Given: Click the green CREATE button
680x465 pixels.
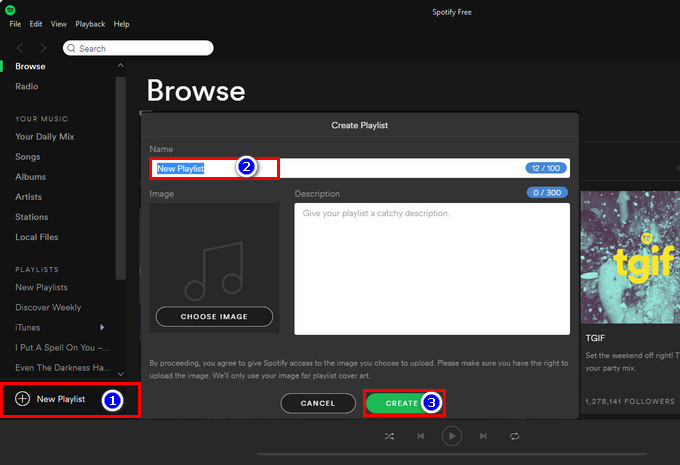Looking at the screenshot, I should (x=402, y=403).
